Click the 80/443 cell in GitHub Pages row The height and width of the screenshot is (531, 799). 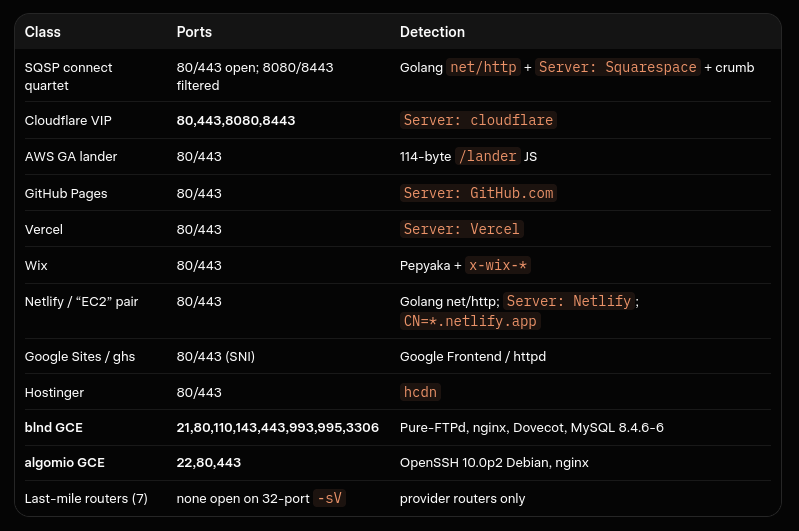(199, 194)
